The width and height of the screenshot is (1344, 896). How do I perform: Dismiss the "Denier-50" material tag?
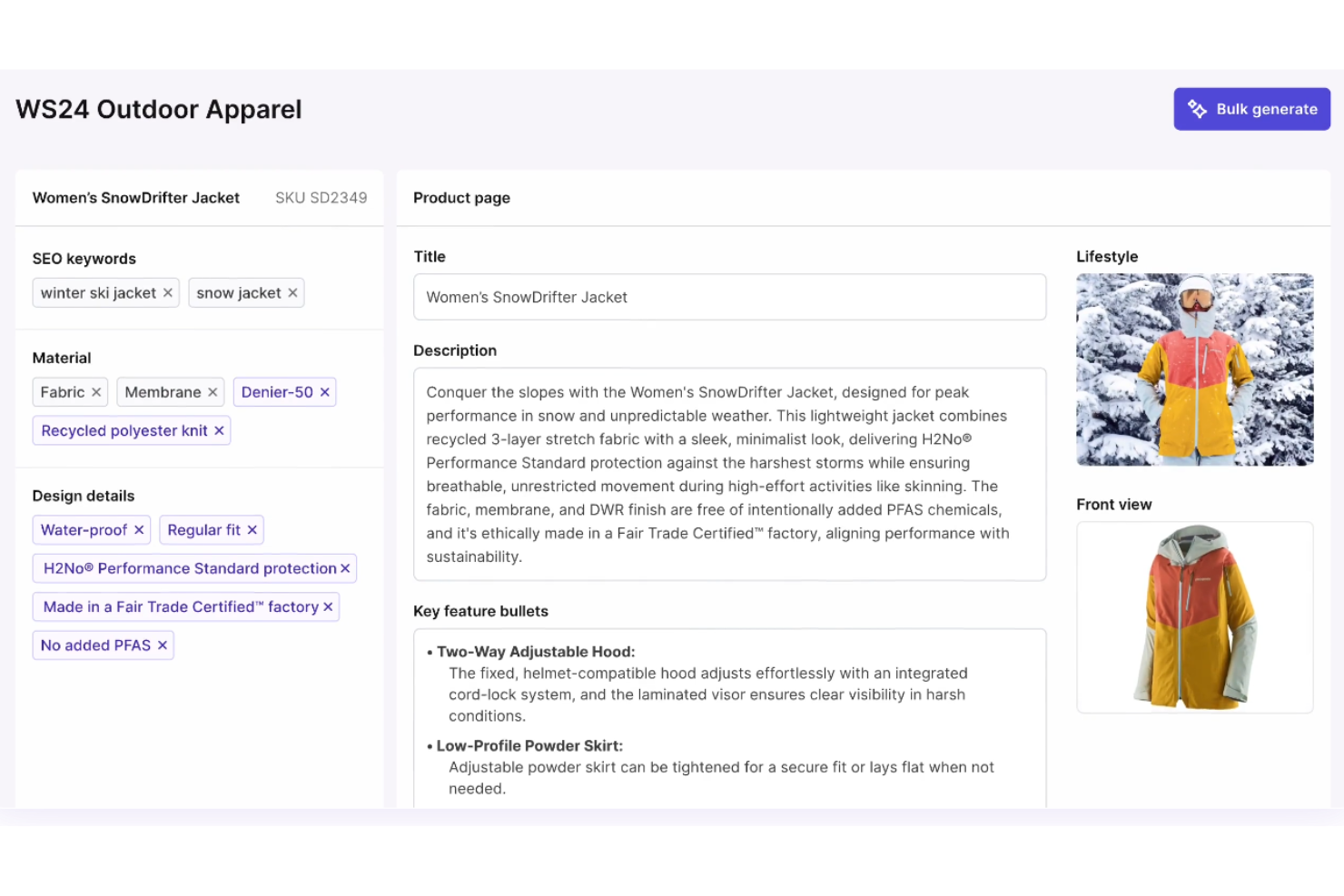pyautogui.click(x=324, y=391)
